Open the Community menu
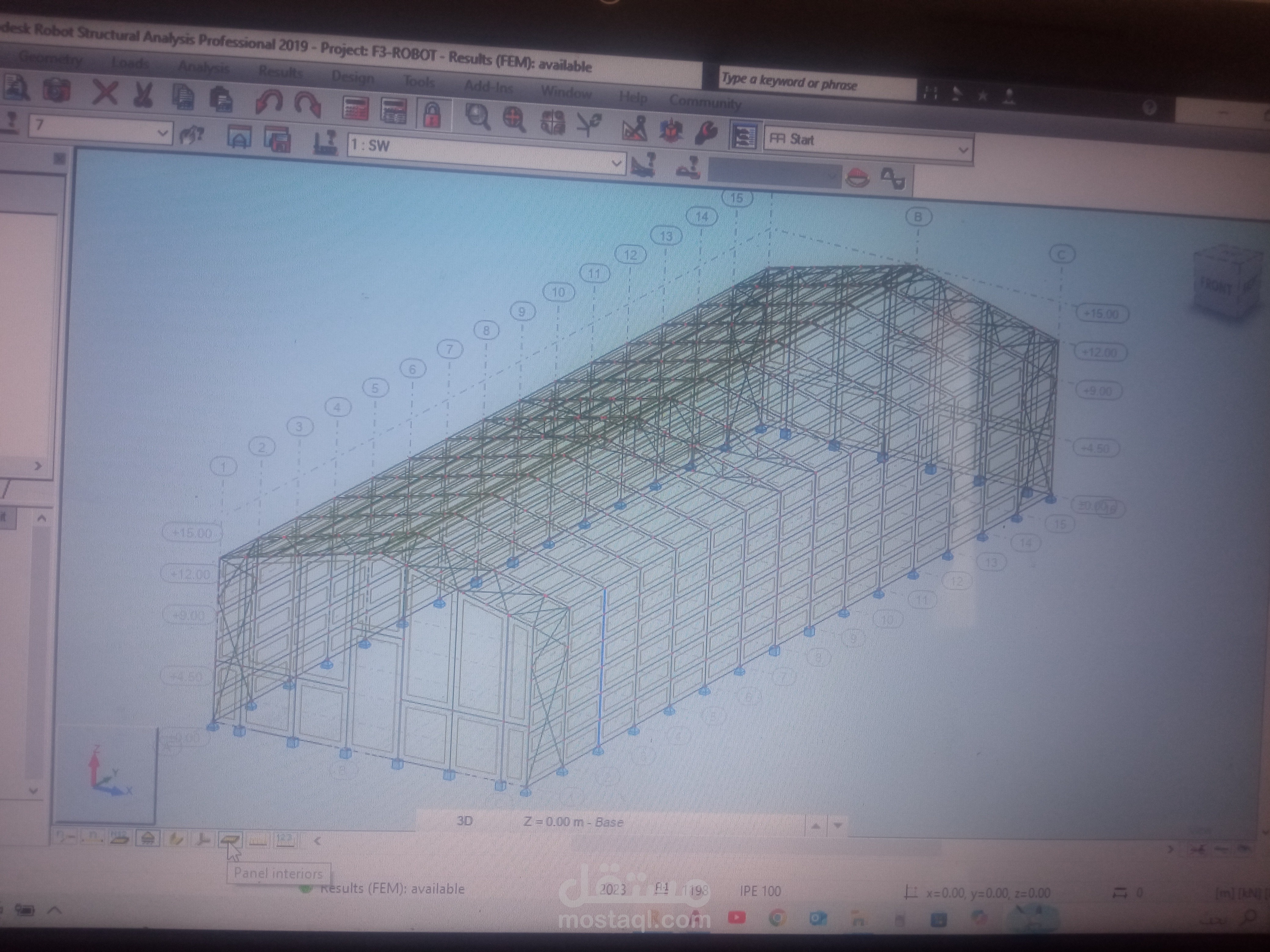 (x=705, y=102)
